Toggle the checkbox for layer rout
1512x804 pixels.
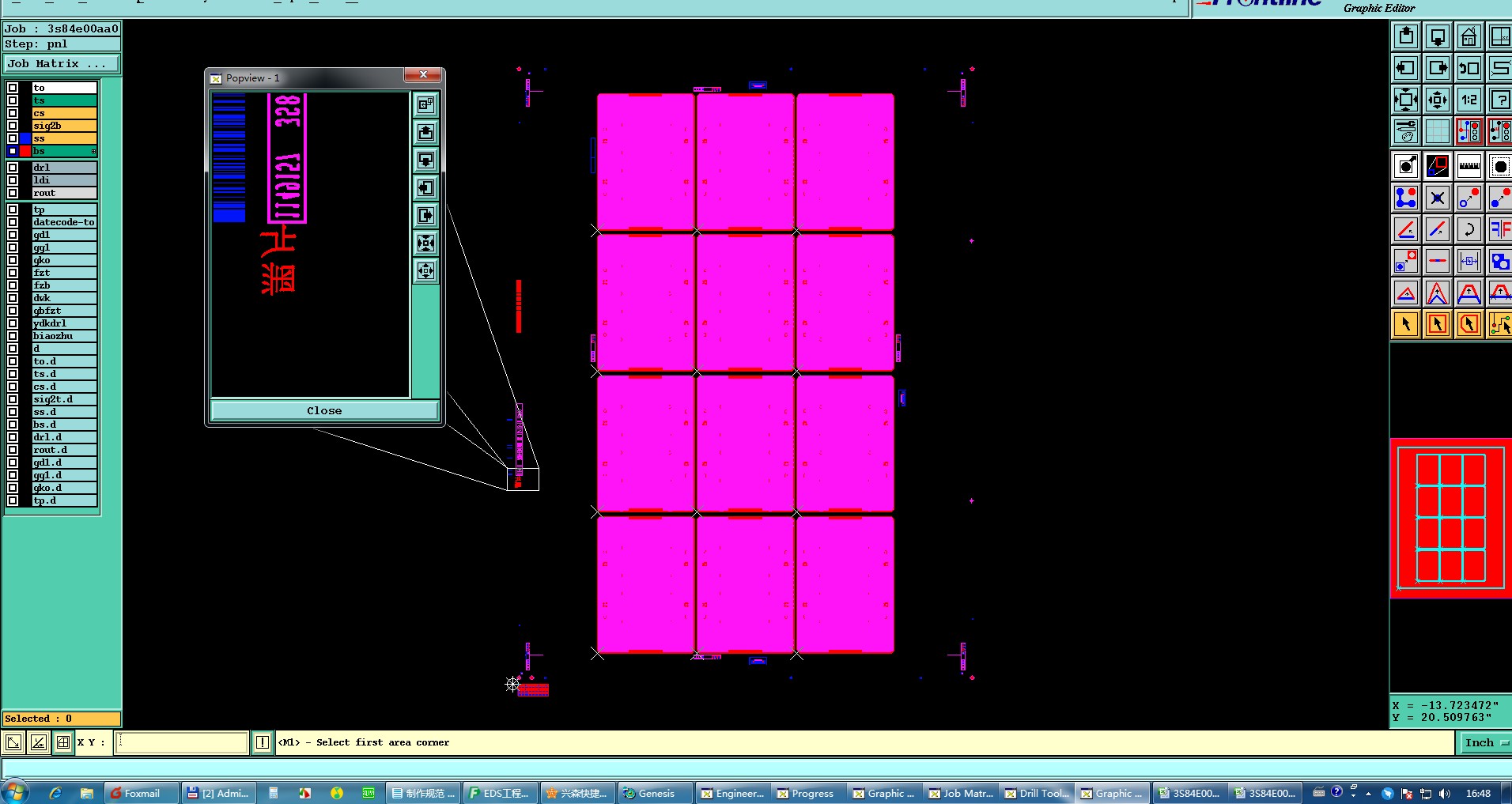point(13,193)
